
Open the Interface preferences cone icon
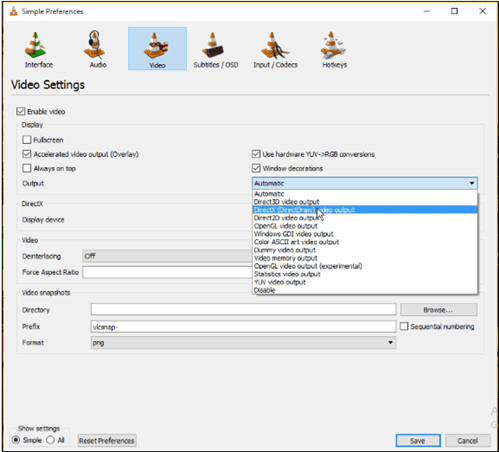[x=35, y=45]
